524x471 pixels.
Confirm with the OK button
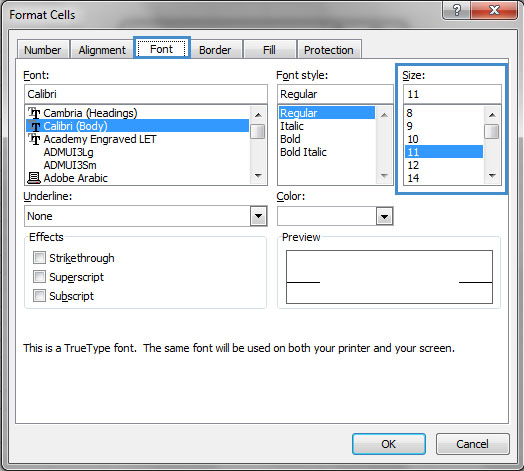click(389, 444)
